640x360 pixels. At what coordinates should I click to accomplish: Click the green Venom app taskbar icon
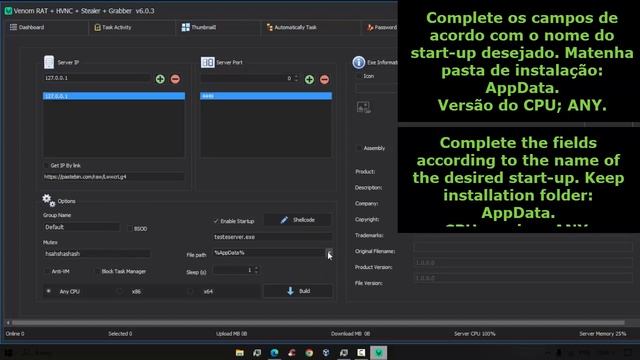pos(378,353)
